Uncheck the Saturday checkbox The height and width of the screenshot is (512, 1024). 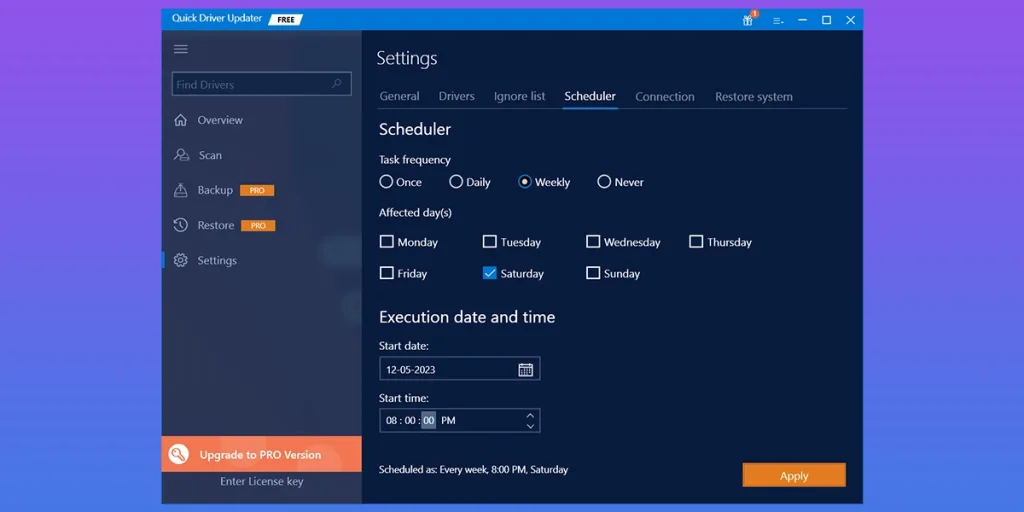coord(490,273)
